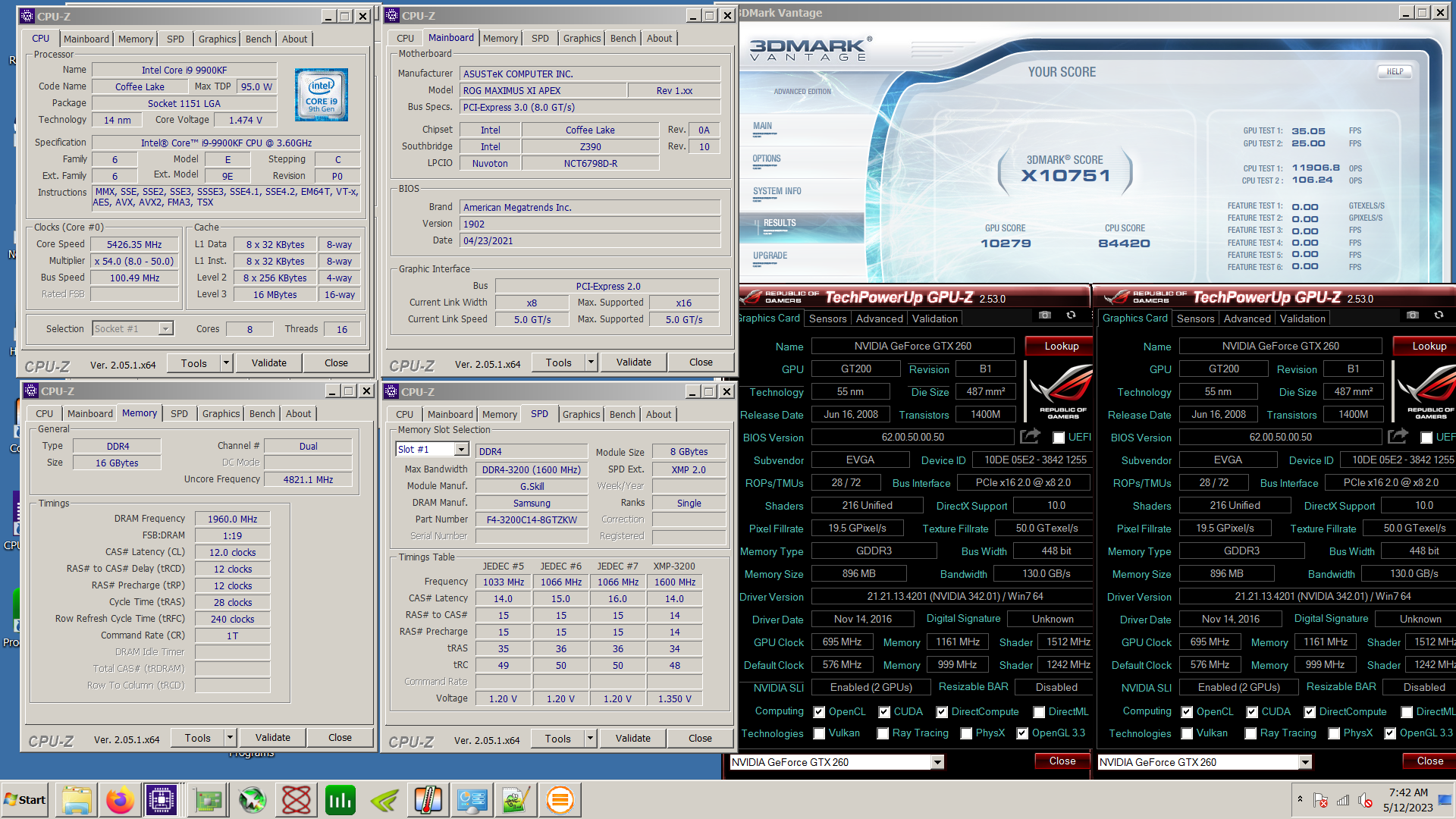Toggle CUDA checkbox in left GPU-Z
This screenshot has height=819, width=1456.
click(884, 712)
